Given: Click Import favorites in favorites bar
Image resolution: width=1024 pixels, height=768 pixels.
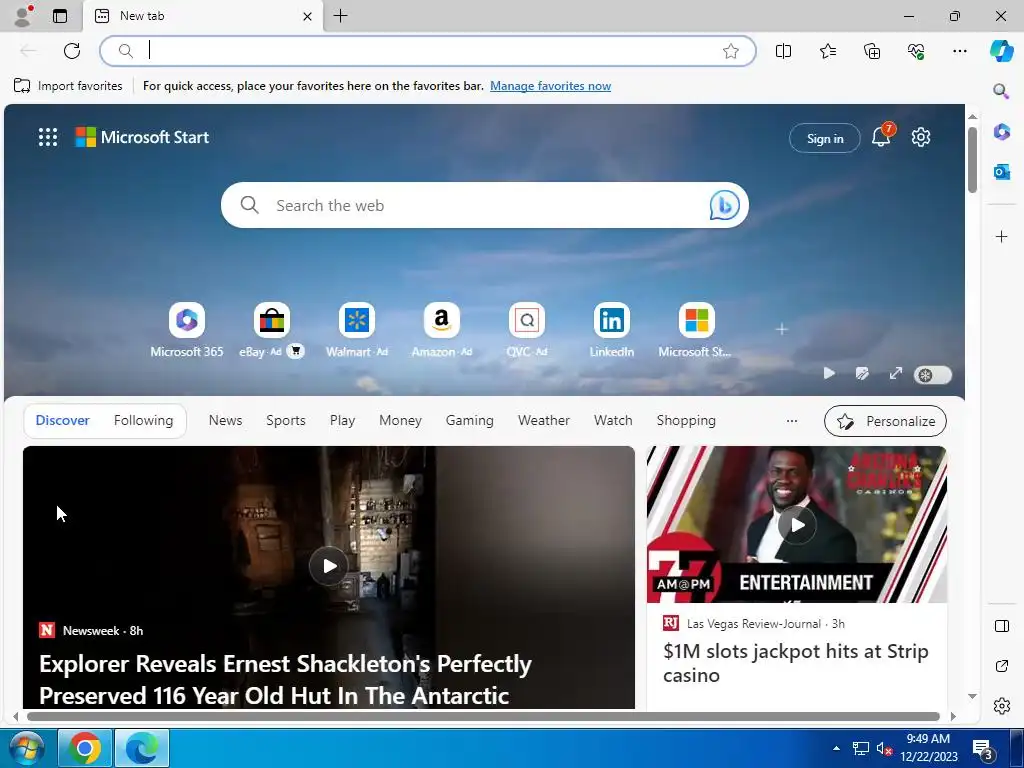Looking at the screenshot, I should pyautogui.click(x=68, y=86).
